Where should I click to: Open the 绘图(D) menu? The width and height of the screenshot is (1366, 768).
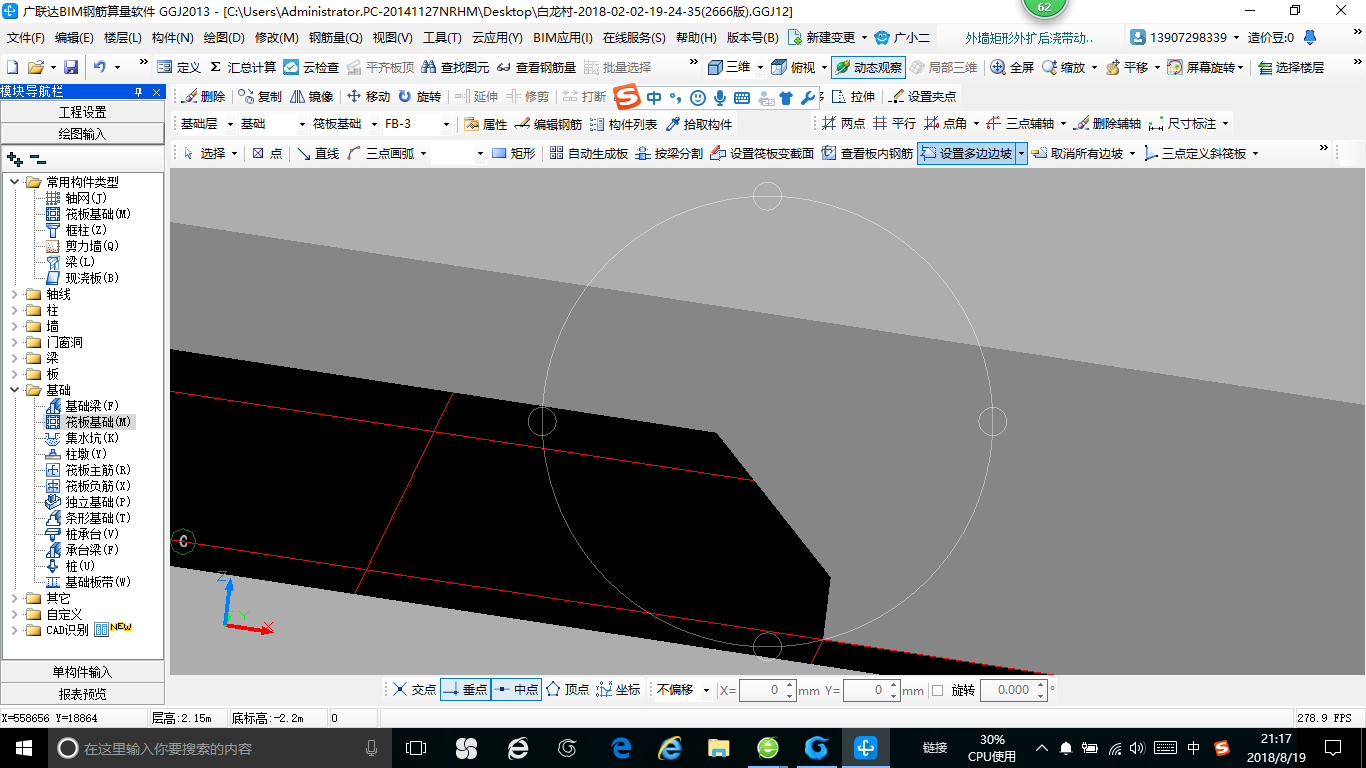pyautogui.click(x=224, y=38)
